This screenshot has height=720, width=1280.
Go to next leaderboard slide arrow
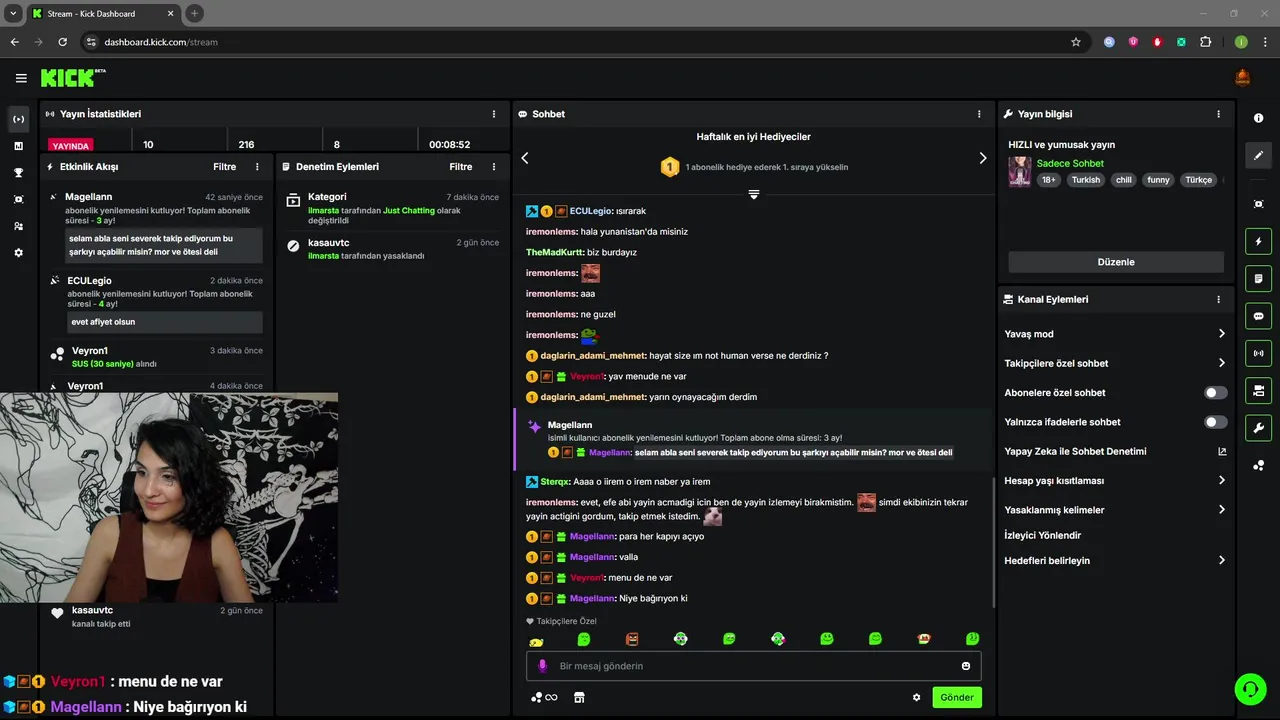(982, 158)
